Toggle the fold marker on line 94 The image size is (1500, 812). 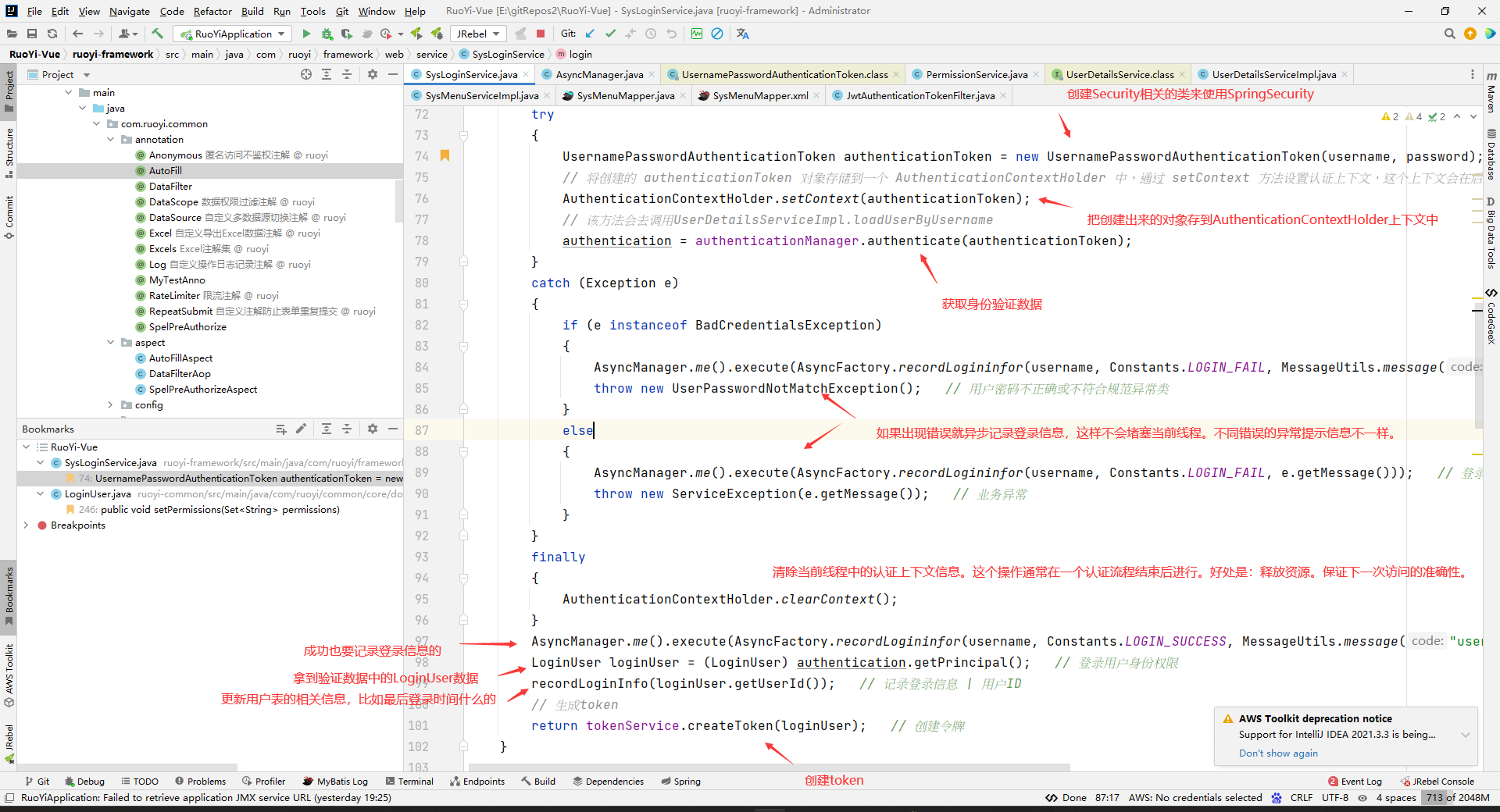[463, 578]
